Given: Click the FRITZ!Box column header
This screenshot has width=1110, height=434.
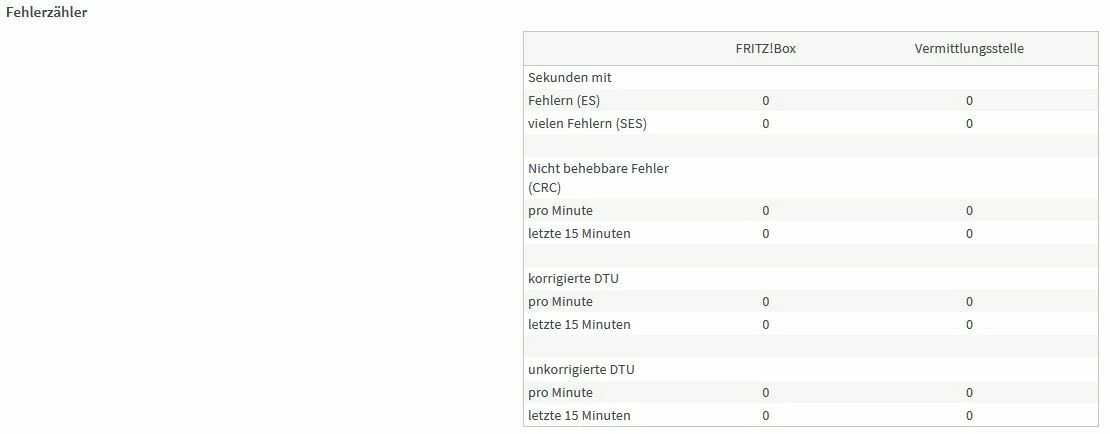Looking at the screenshot, I should [x=766, y=48].
